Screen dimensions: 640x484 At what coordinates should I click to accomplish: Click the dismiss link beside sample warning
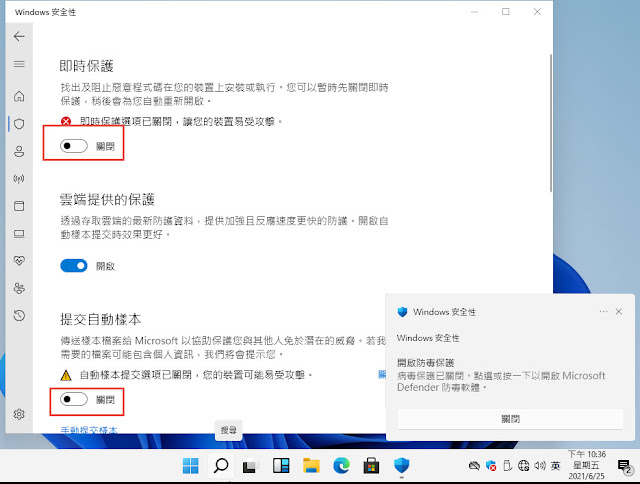[x=382, y=374]
